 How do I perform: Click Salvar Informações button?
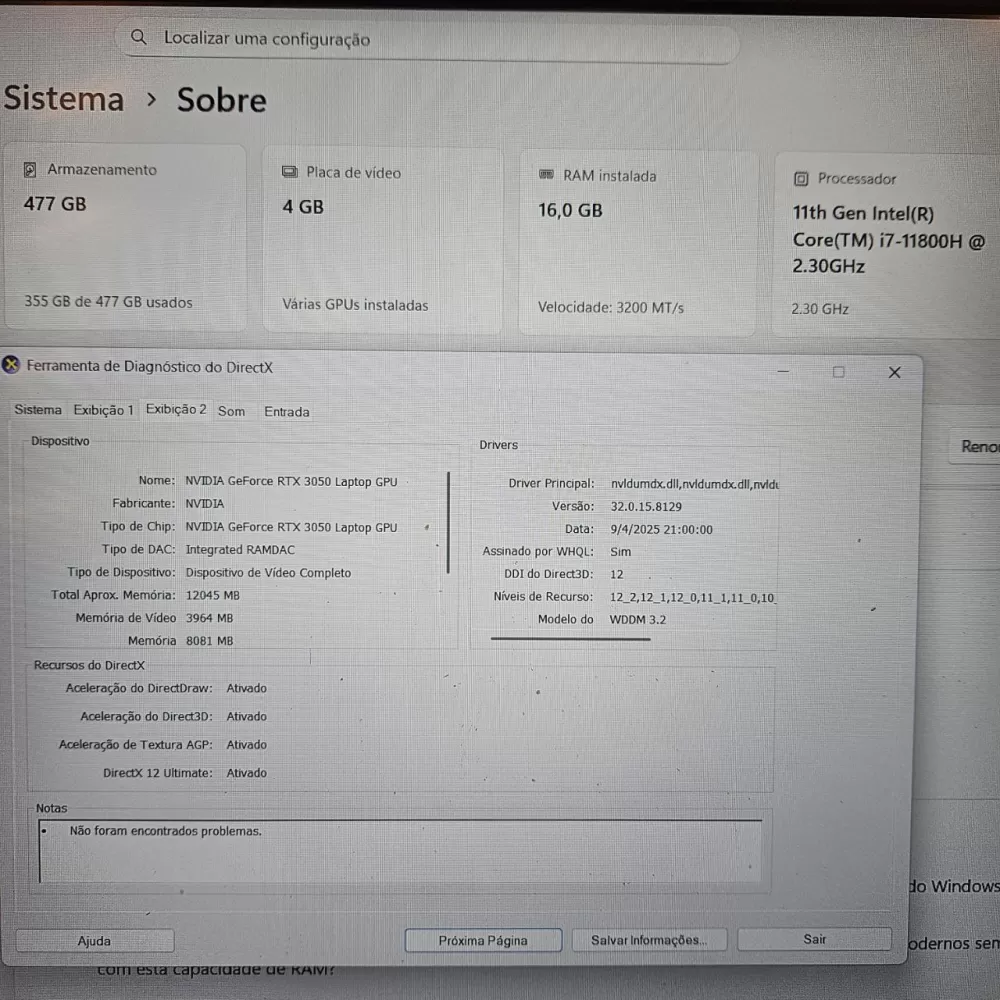point(648,940)
